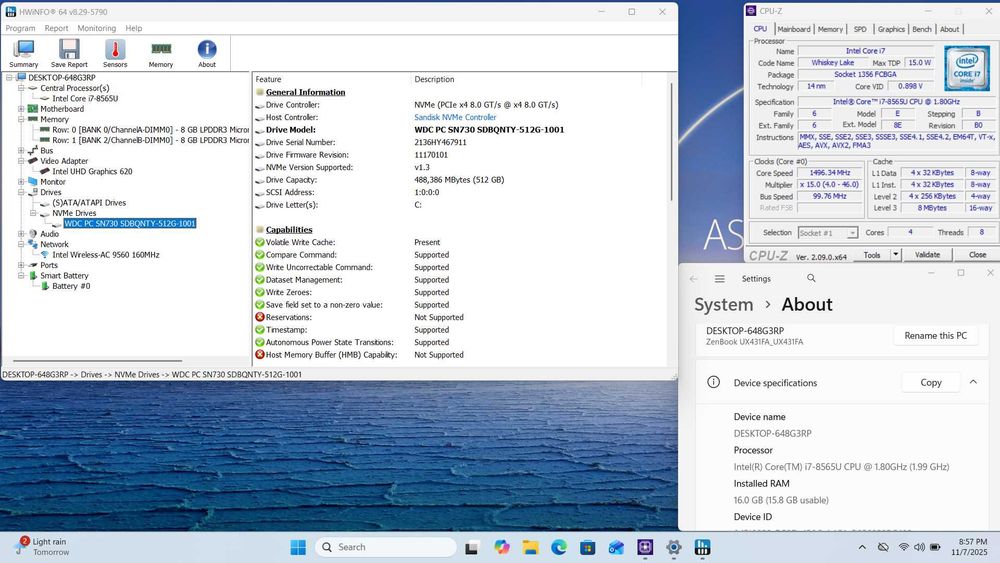
Task: Collapse the Device specifications section
Action: [x=973, y=382]
